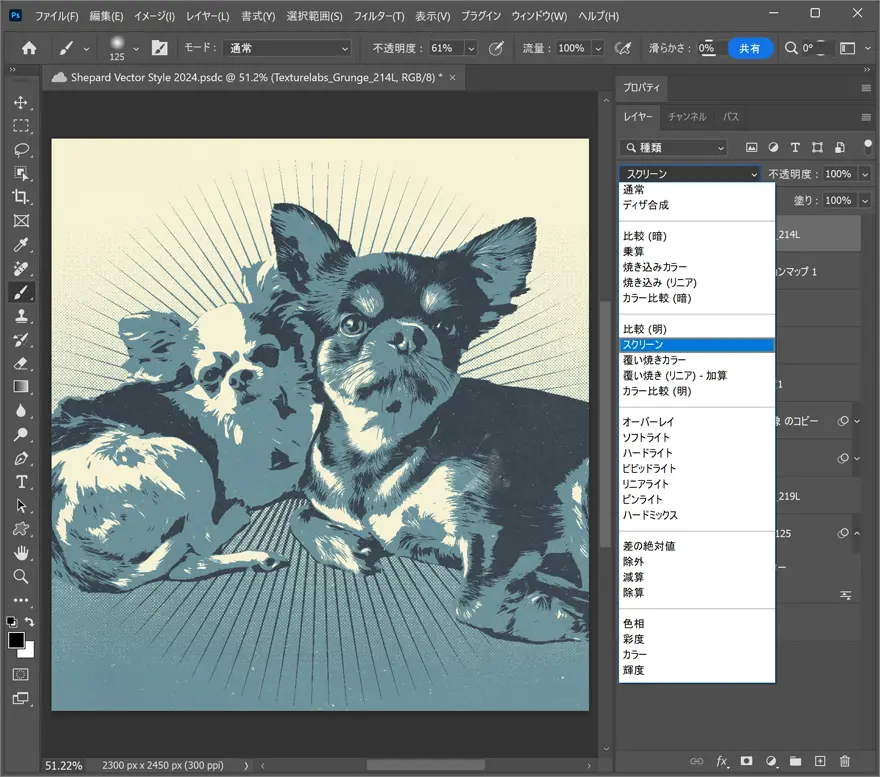Enable airbrush-style build-up effect
Viewport: 880px width, 777px height.
[x=622, y=48]
